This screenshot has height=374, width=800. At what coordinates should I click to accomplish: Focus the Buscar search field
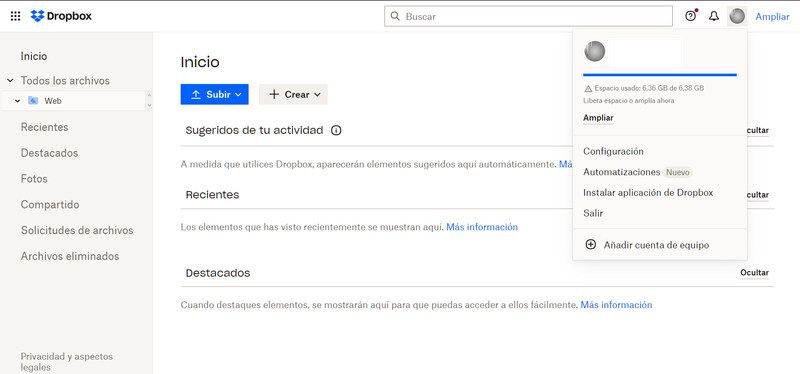tap(529, 16)
